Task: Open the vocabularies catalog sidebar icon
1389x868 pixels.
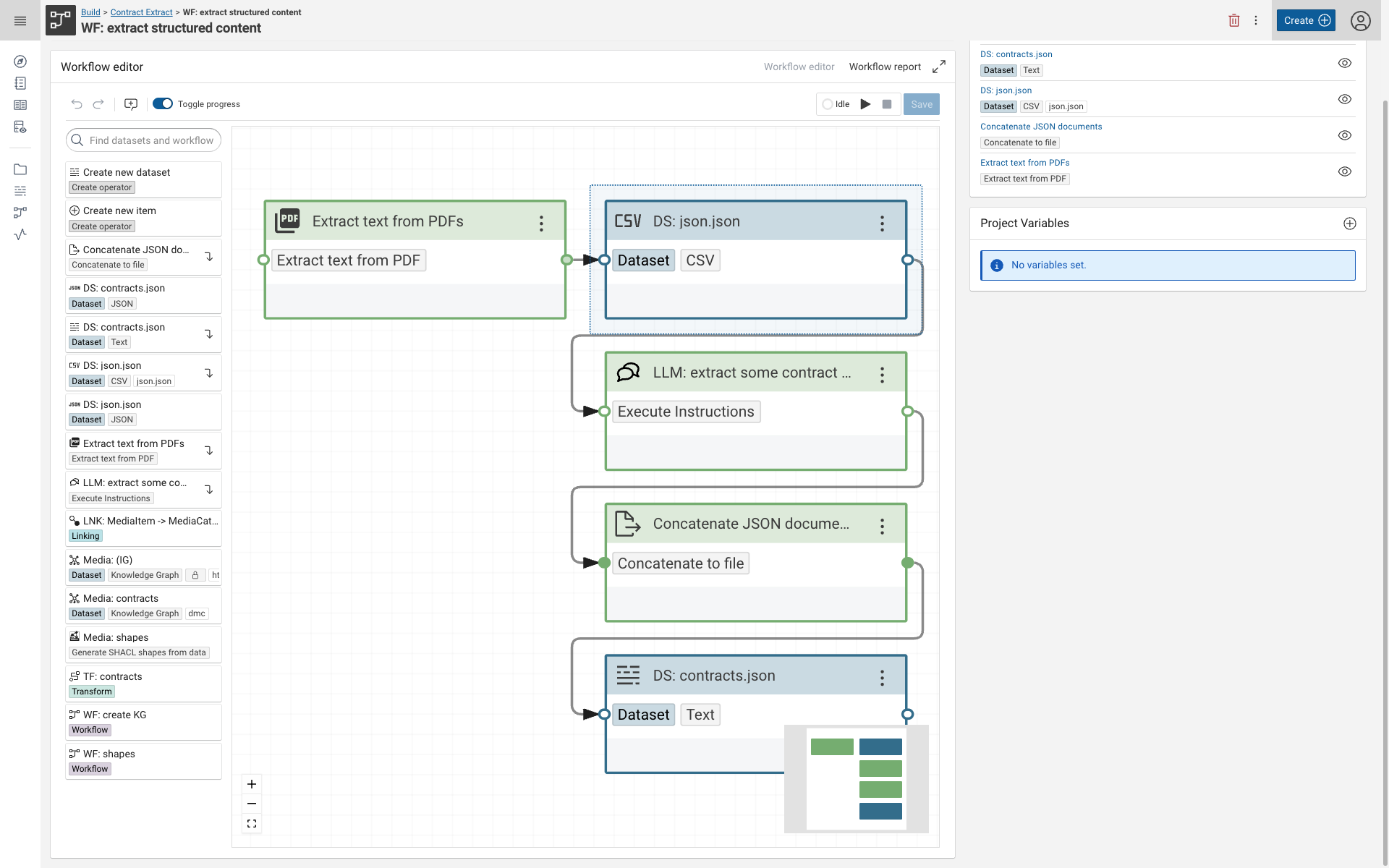Action: [x=20, y=105]
